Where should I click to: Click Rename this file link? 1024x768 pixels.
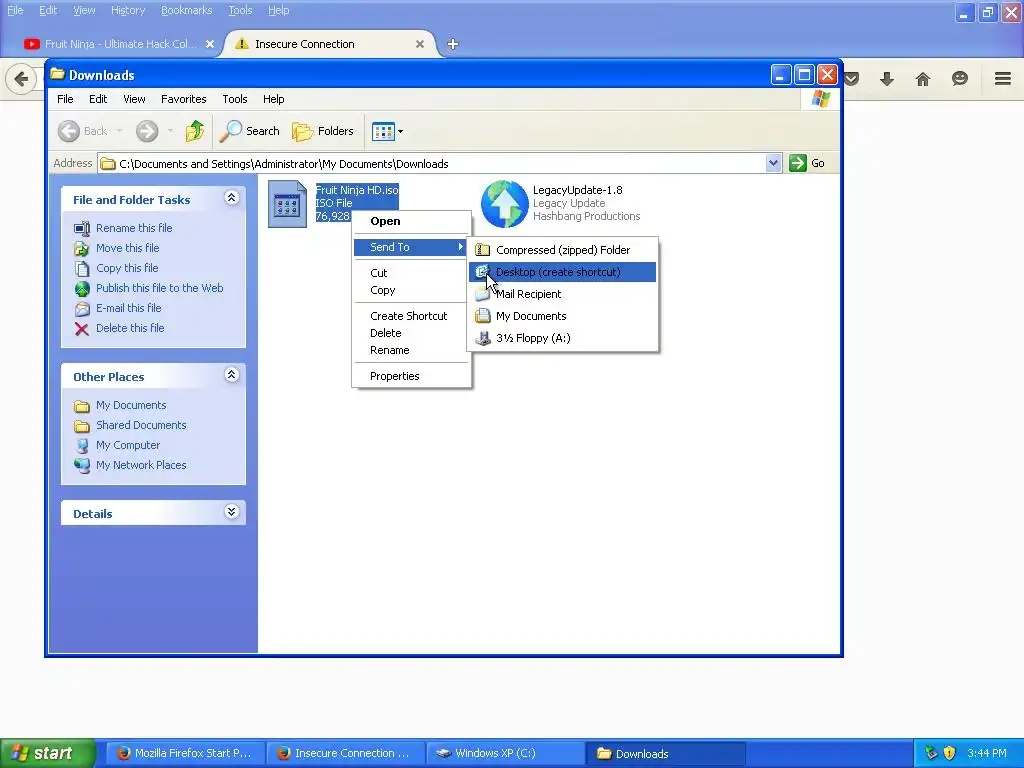pos(134,228)
